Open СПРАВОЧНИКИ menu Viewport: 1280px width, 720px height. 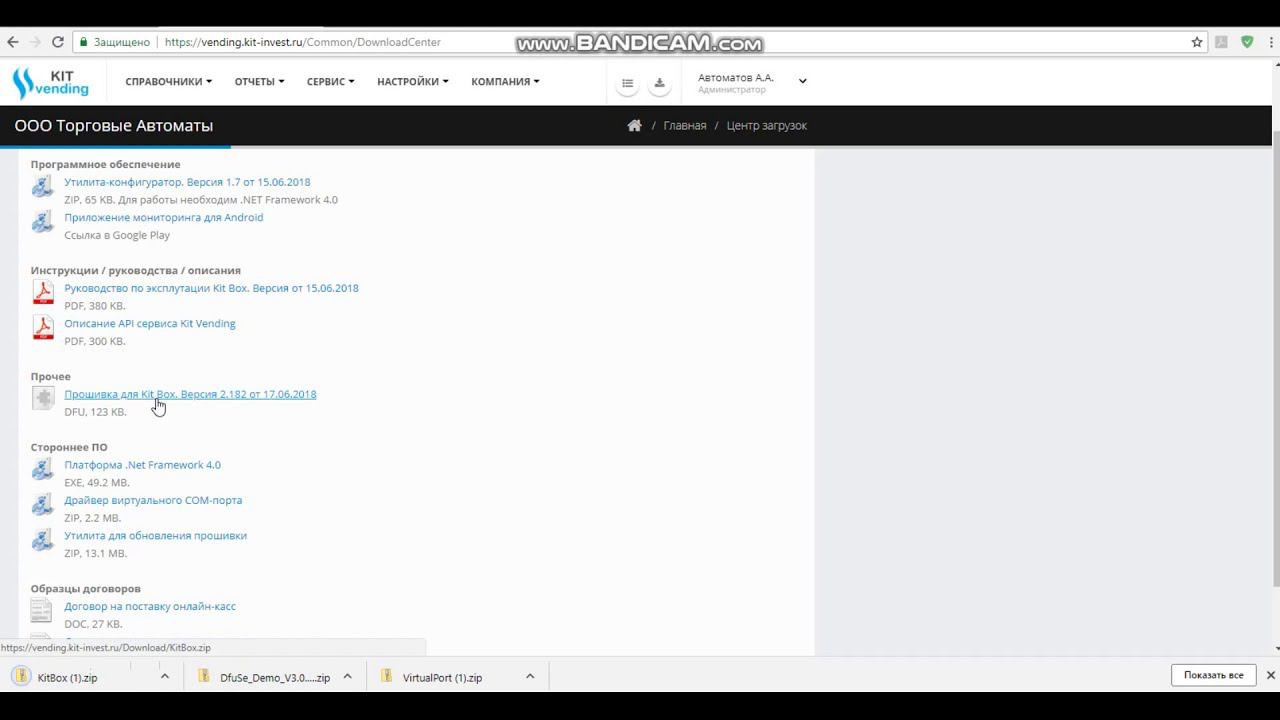click(x=168, y=81)
